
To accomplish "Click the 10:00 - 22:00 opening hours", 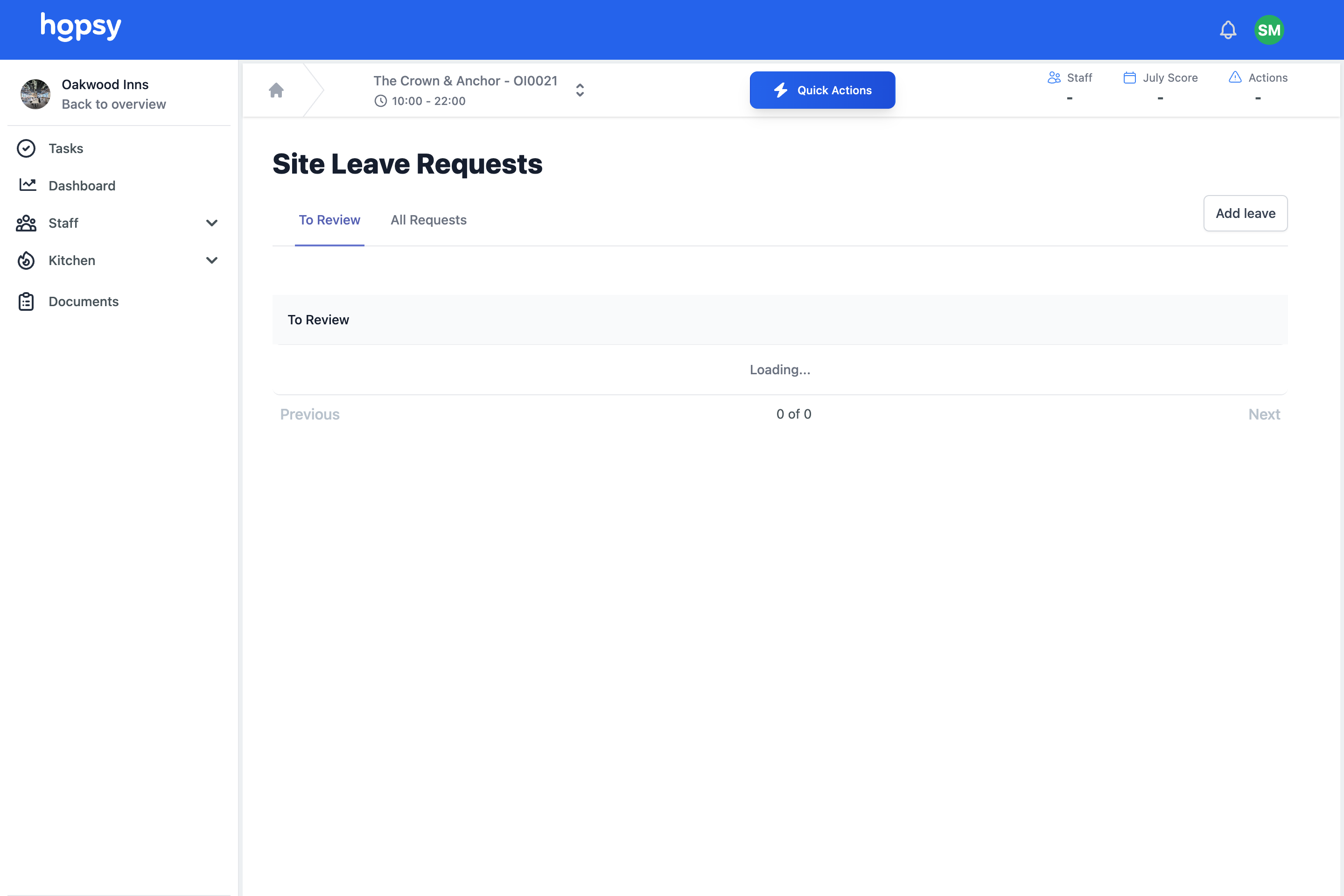I will click(428, 101).
